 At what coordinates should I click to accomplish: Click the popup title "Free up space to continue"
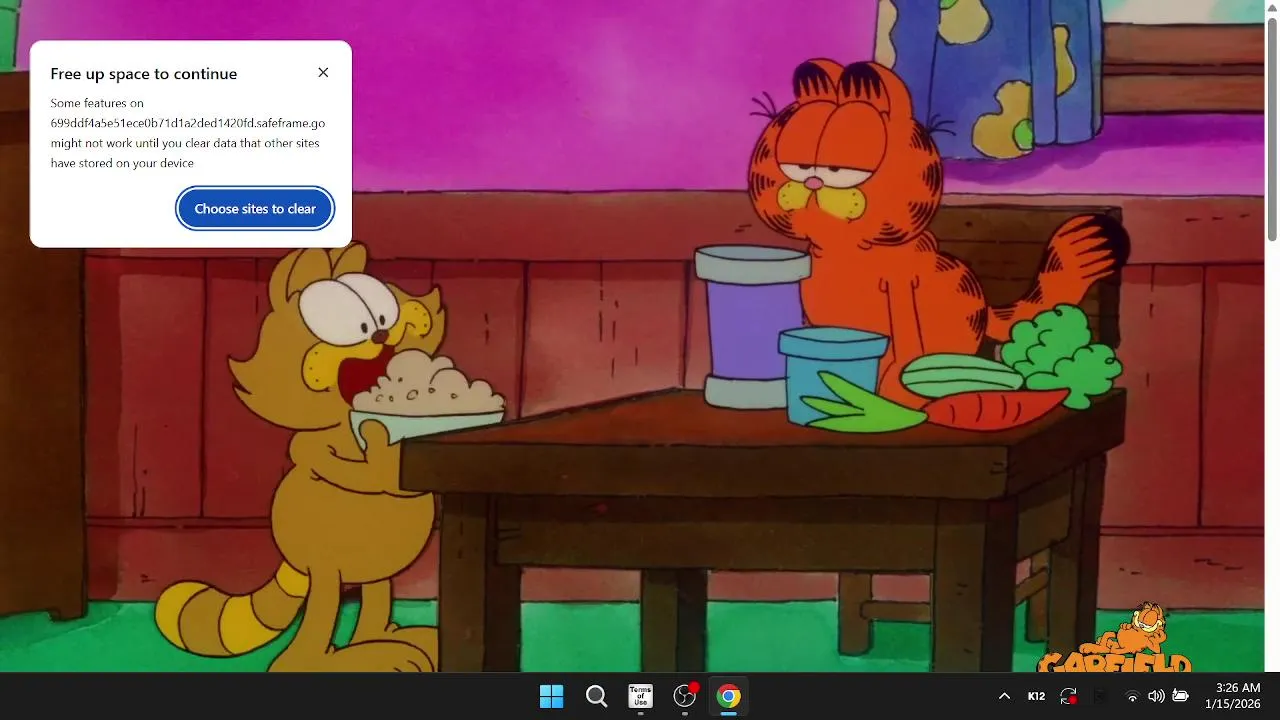click(144, 74)
